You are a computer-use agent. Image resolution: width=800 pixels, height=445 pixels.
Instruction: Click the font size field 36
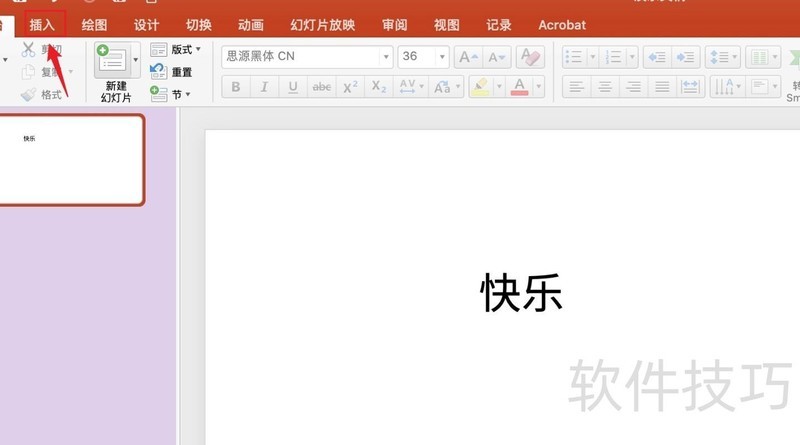(x=417, y=56)
